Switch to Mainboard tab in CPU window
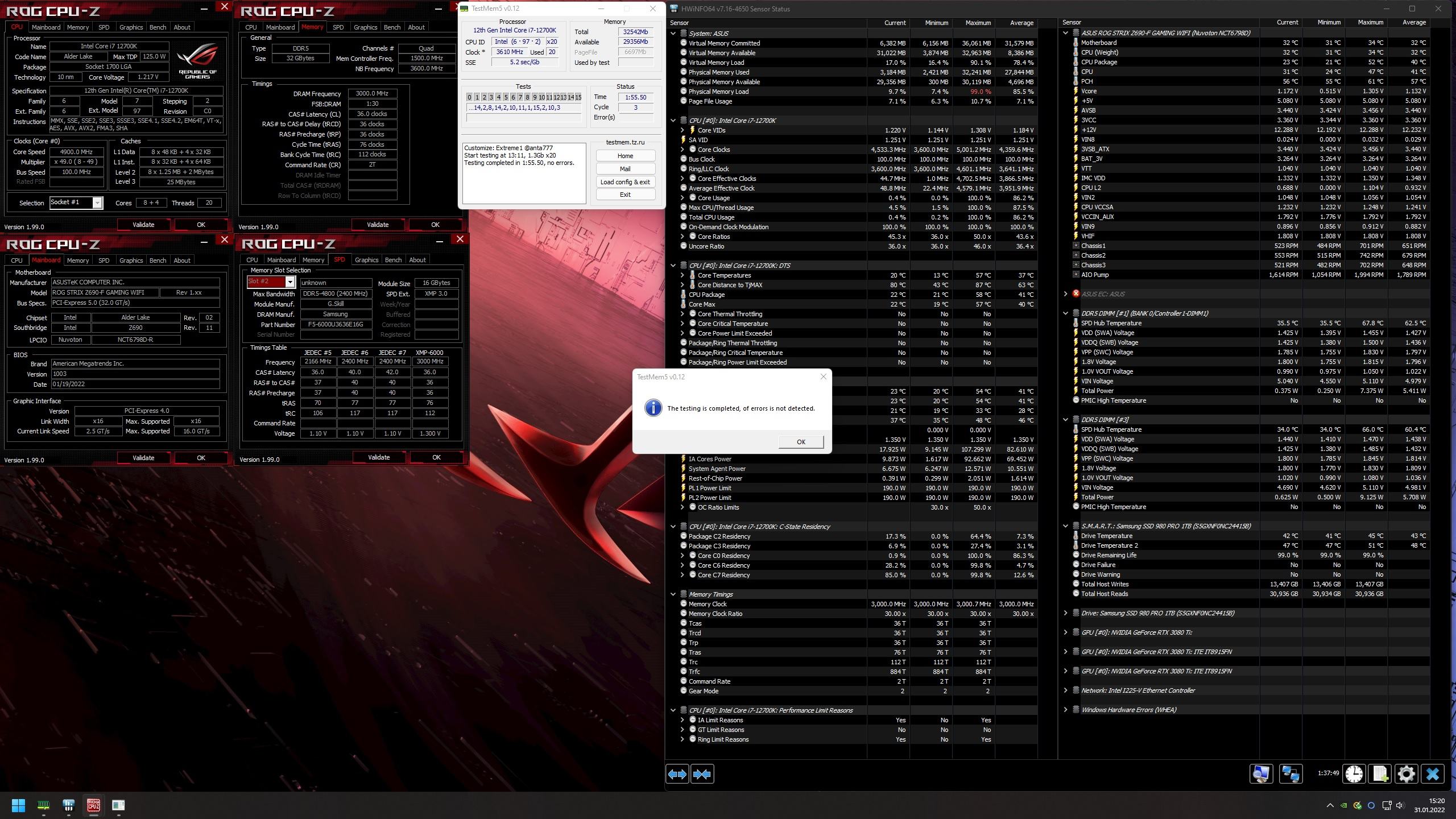Viewport: 1456px width, 819px height. (46, 27)
